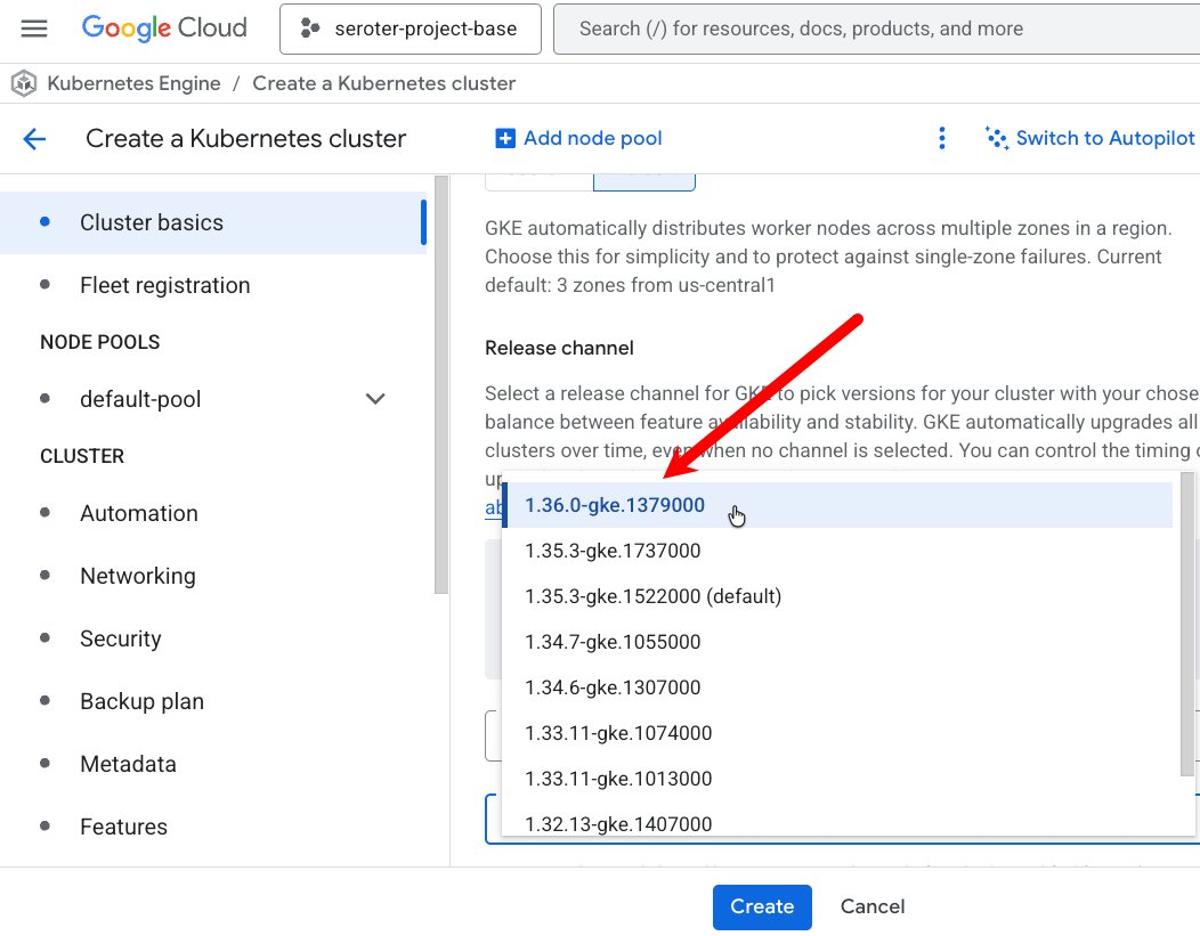Expand the default-pool chevron

(x=375, y=400)
